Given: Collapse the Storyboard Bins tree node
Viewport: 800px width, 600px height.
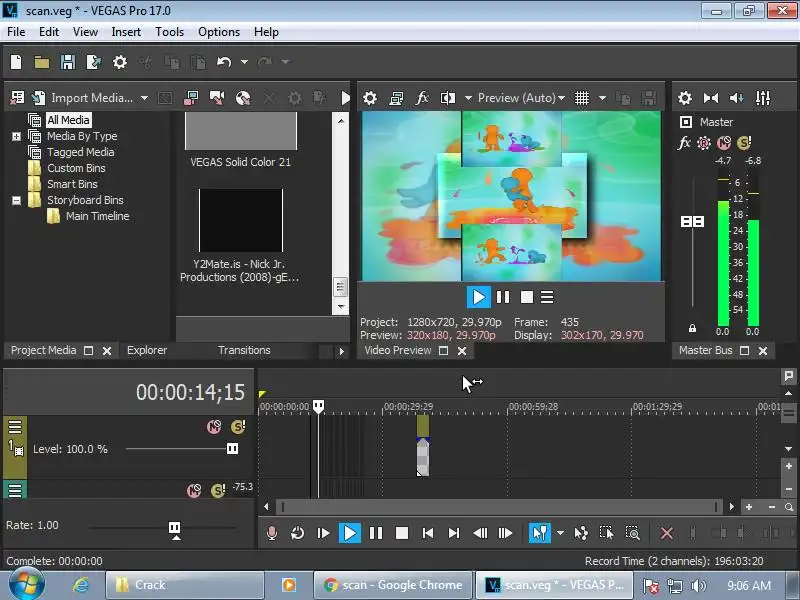Looking at the screenshot, I should 16,201.
